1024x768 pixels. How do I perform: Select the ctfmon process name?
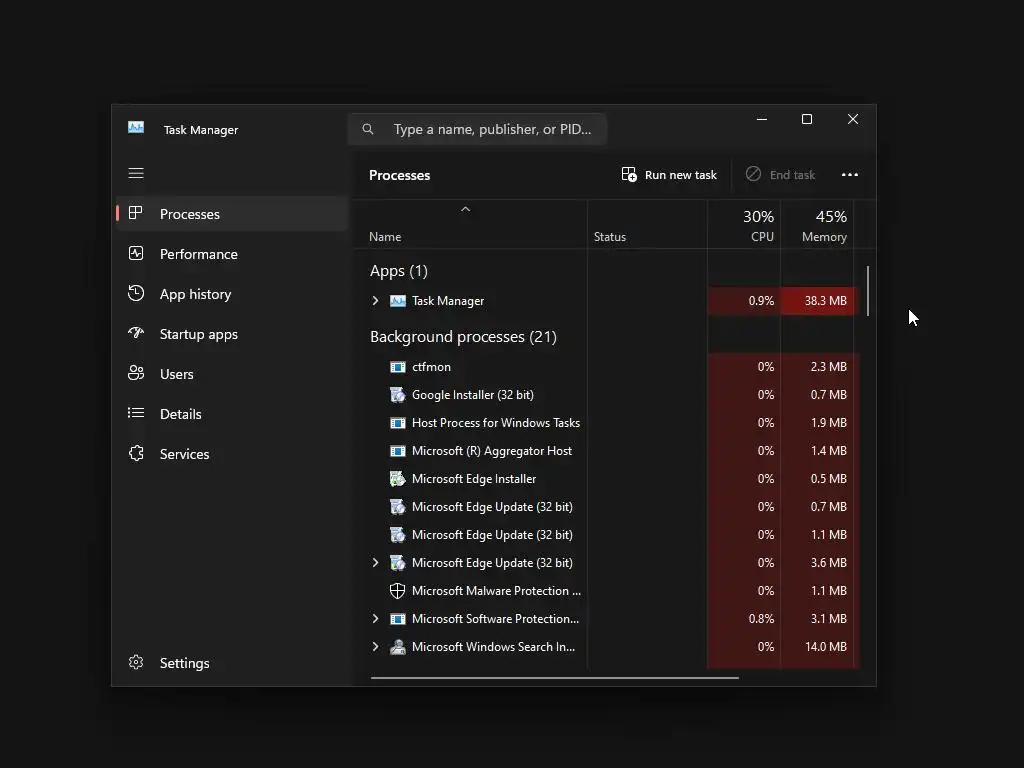(431, 367)
